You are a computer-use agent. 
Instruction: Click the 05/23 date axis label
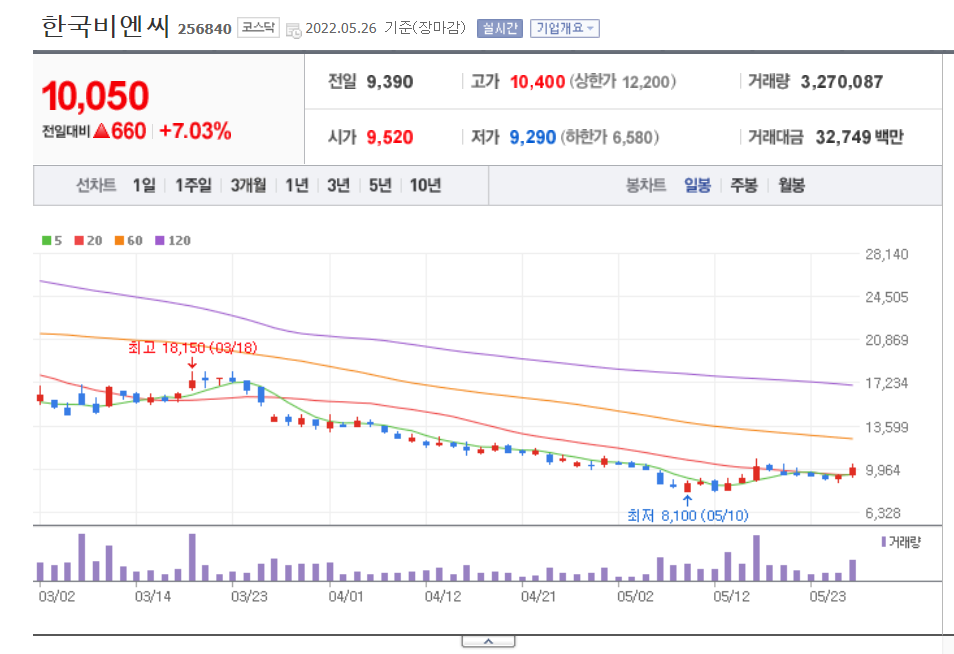(x=827, y=596)
